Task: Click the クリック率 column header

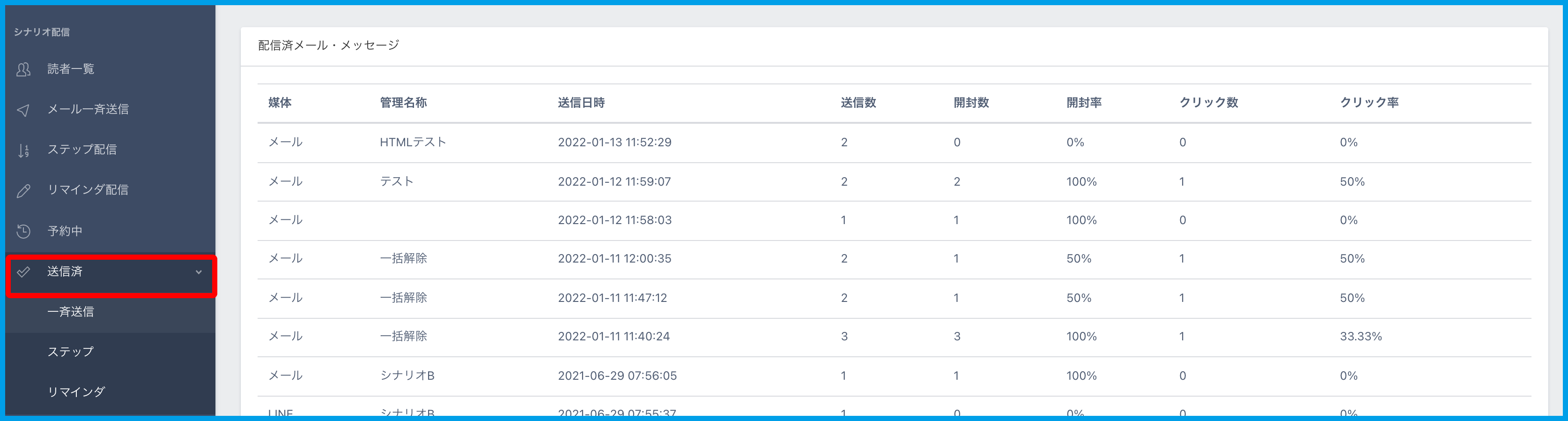Action: pyautogui.click(x=1369, y=103)
